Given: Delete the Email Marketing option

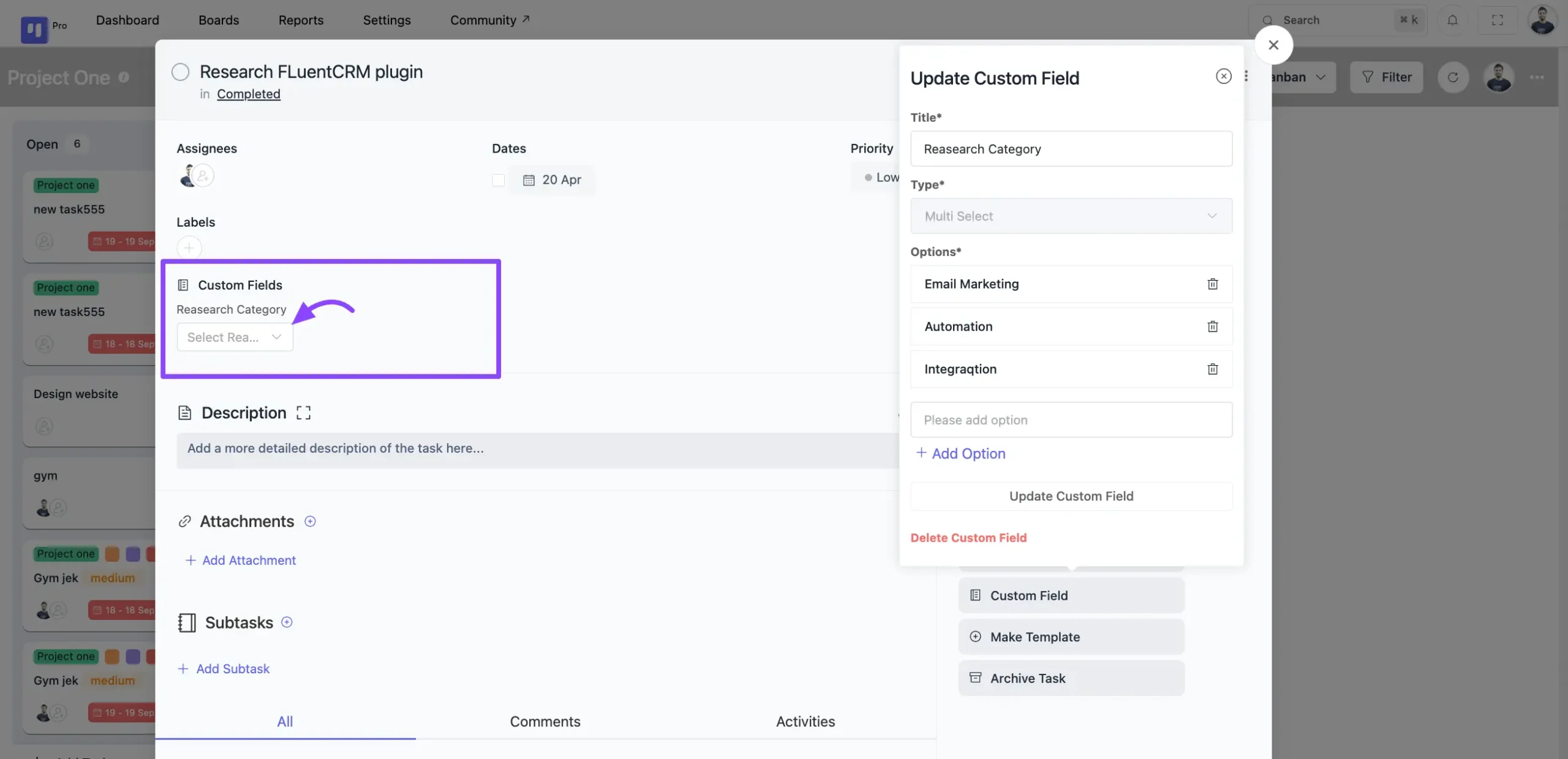Looking at the screenshot, I should click(1212, 284).
